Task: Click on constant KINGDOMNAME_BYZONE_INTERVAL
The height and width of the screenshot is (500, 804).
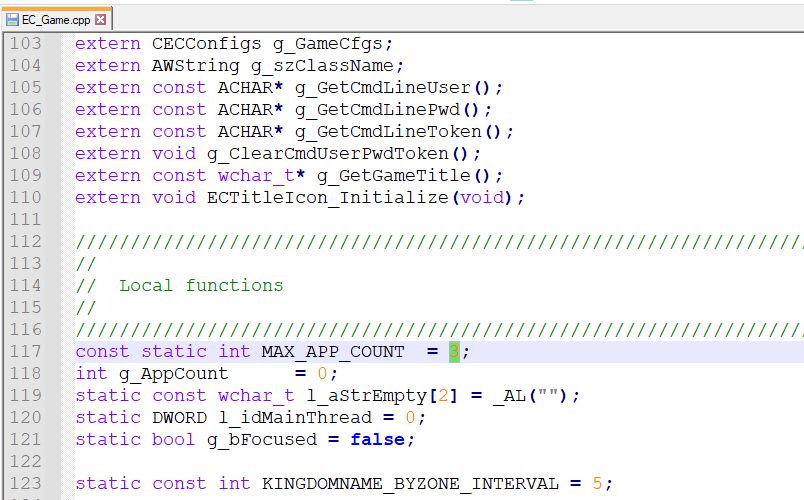Action: coord(410,484)
